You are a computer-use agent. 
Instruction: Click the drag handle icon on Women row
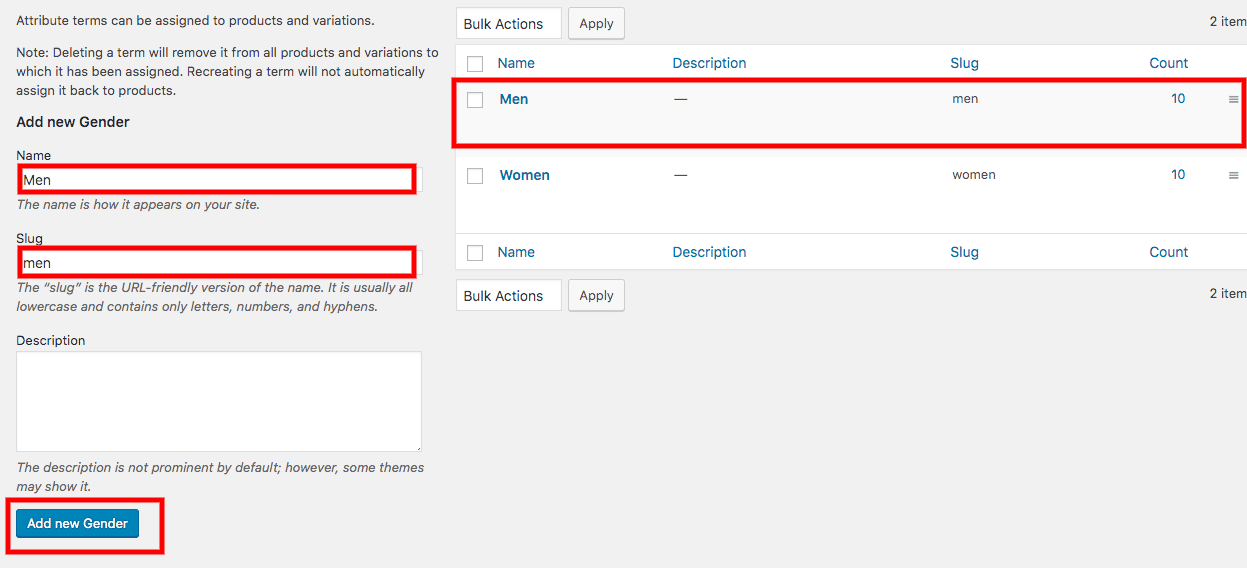1233,175
